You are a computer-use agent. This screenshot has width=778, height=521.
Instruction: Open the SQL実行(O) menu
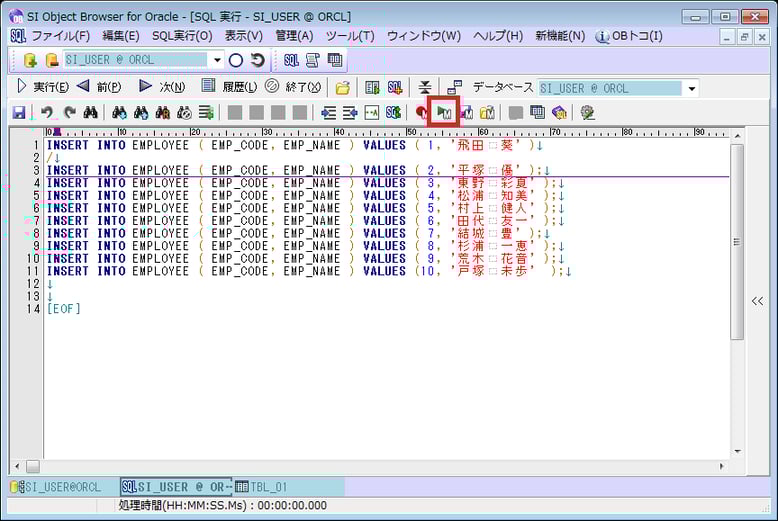pos(182,36)
